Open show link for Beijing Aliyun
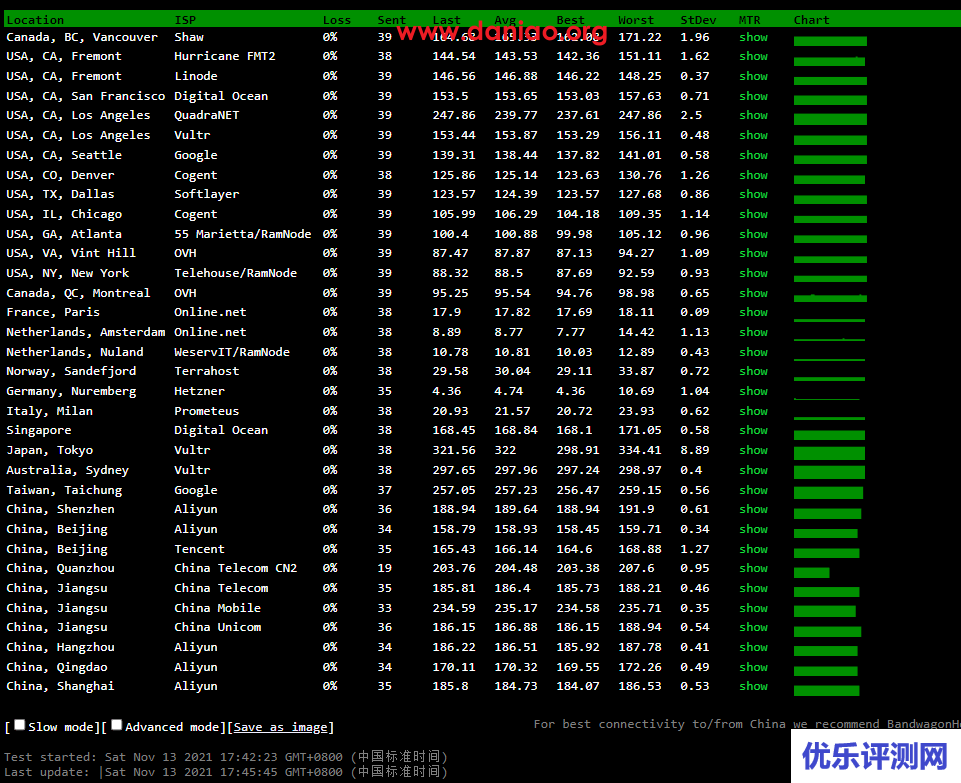961x783 pixels. coord(753,529)
